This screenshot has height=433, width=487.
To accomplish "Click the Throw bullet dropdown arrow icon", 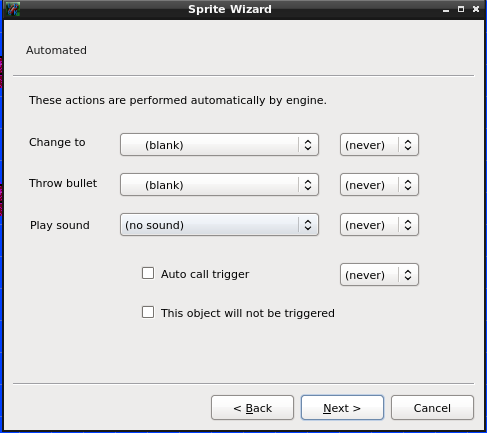I will (308, 185).
